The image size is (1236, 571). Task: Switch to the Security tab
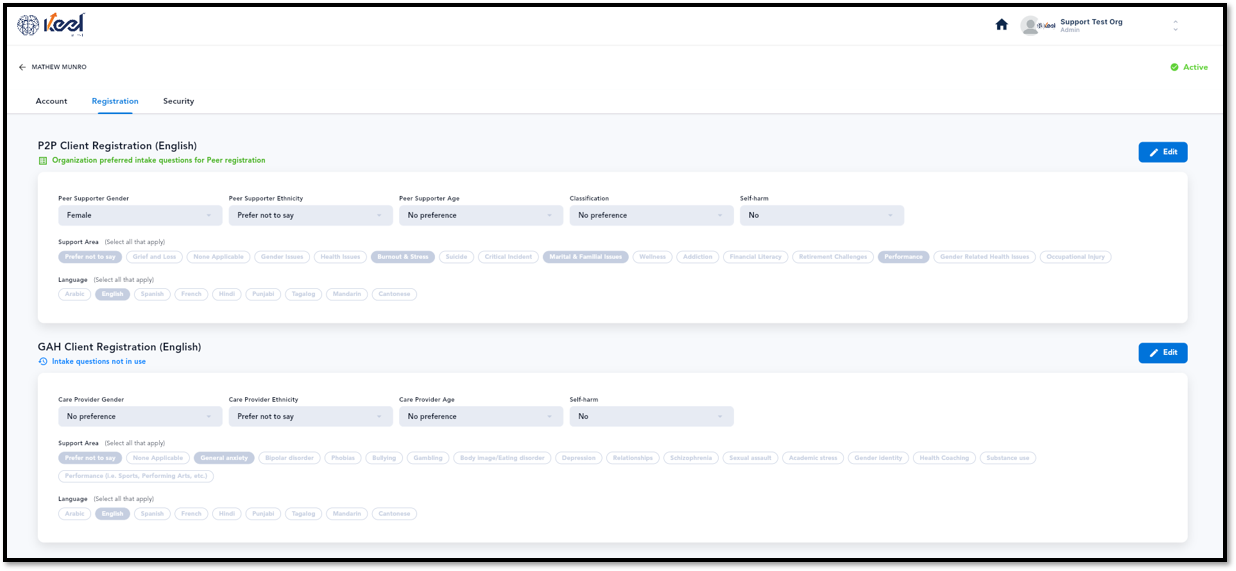point(179,101)
